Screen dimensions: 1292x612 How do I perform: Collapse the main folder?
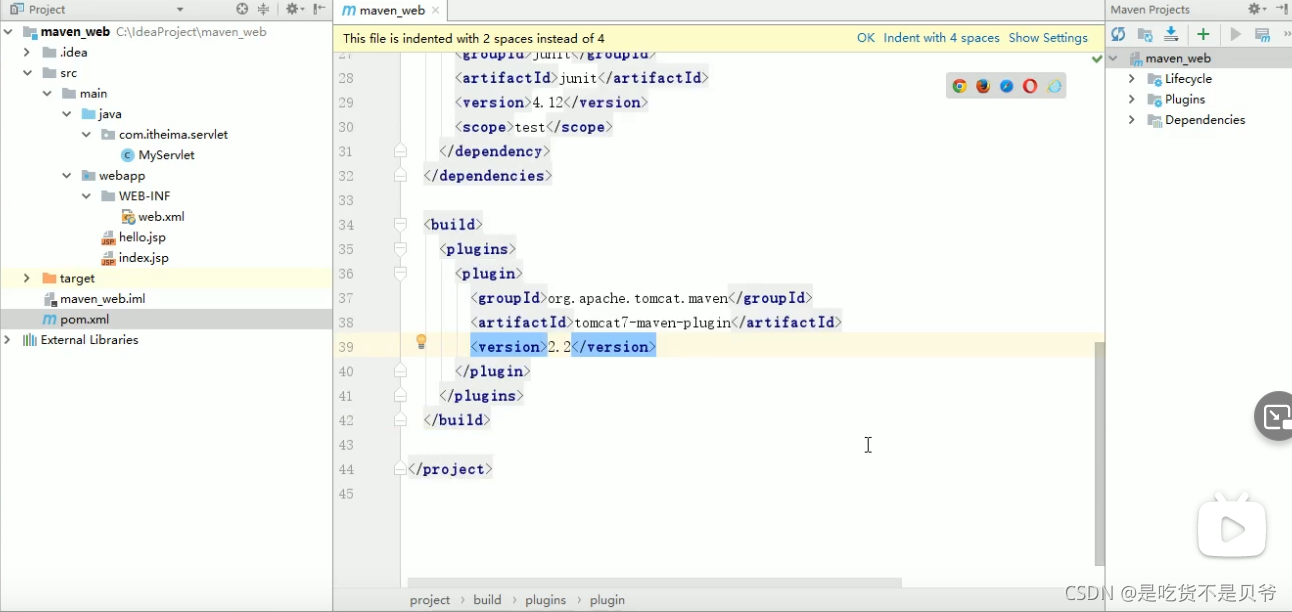pyautogui.click(x=47, y=93)
